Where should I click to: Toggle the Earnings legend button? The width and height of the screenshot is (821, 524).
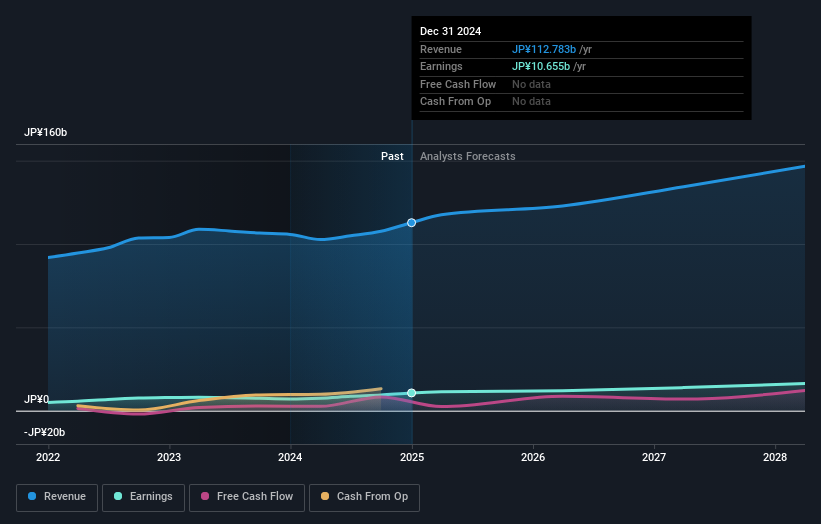click(143, 497)
